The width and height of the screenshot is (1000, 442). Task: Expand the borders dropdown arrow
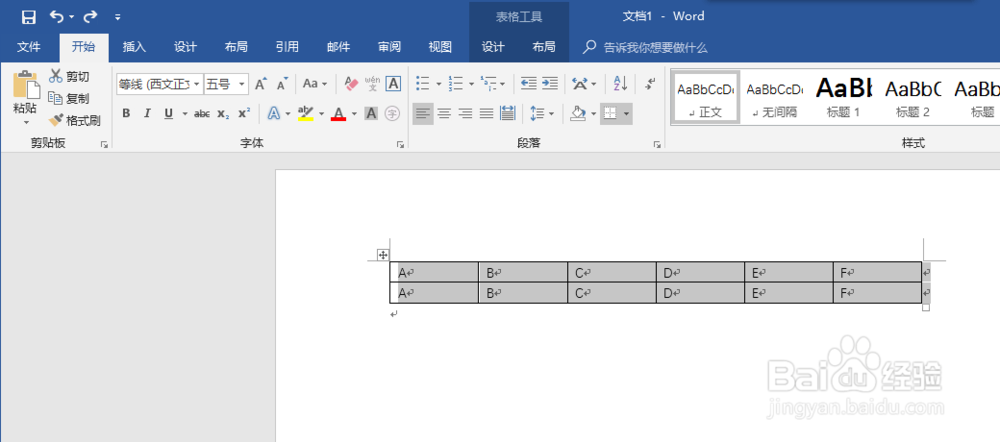[627, 114]
